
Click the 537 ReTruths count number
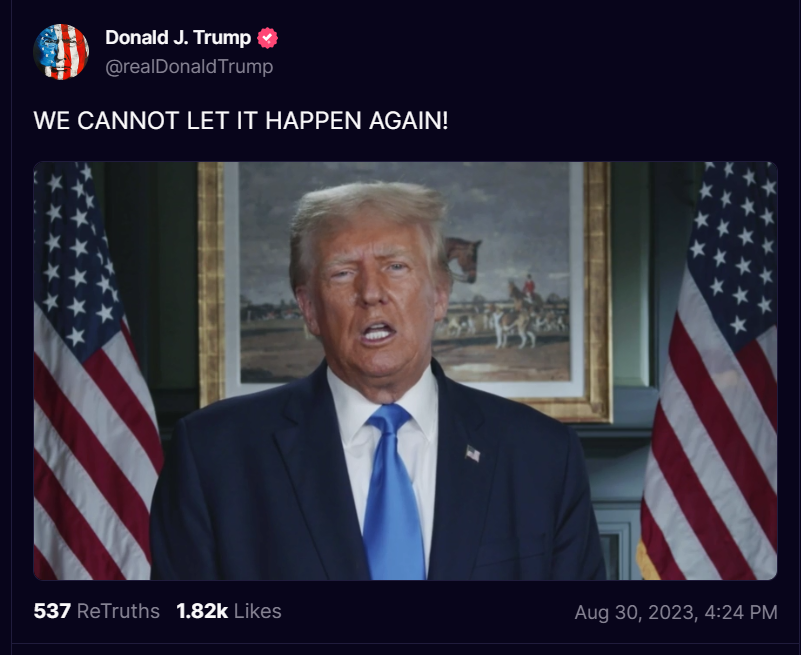click(x=52, y=611)
